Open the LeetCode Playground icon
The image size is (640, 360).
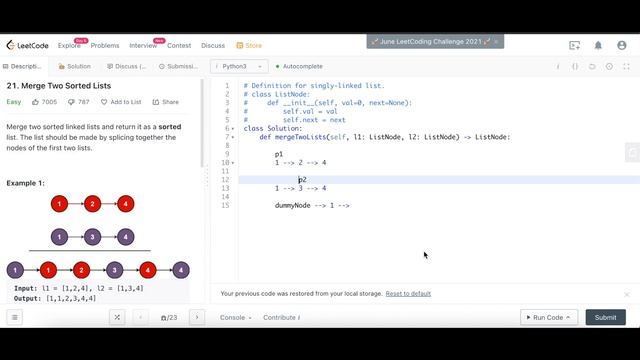[x=574, y=45]
